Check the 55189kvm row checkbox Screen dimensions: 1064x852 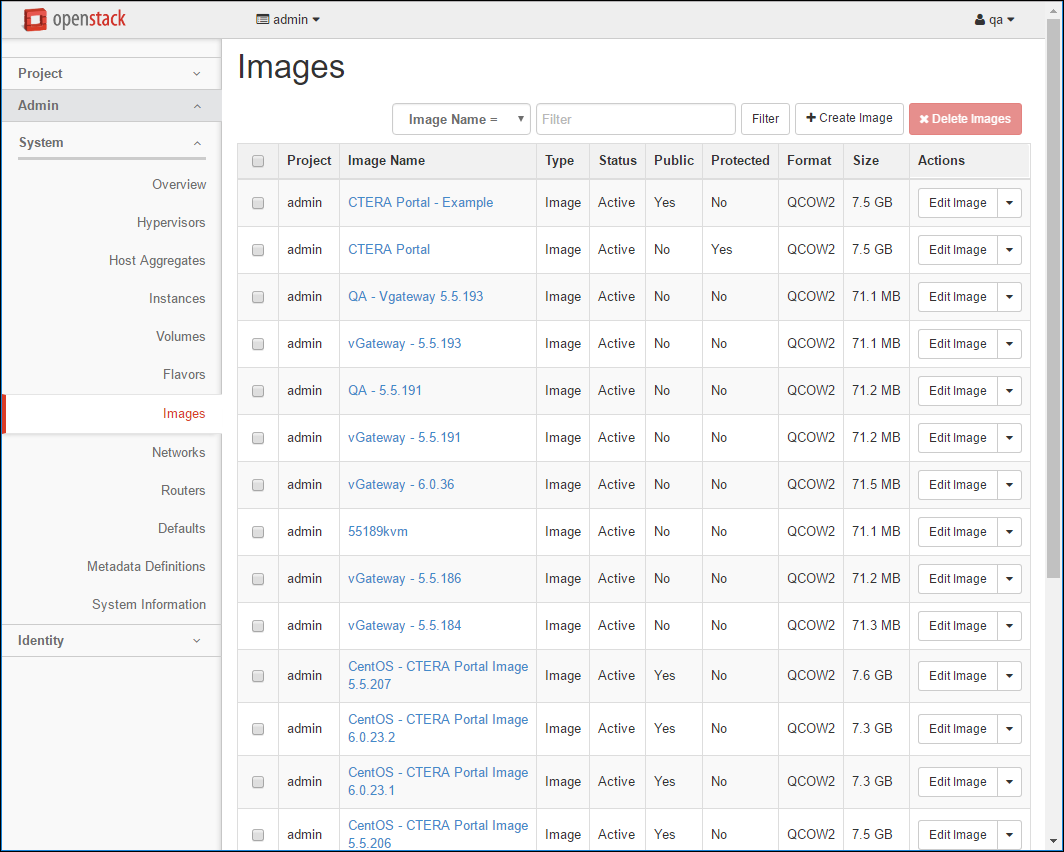coord(258,532)
